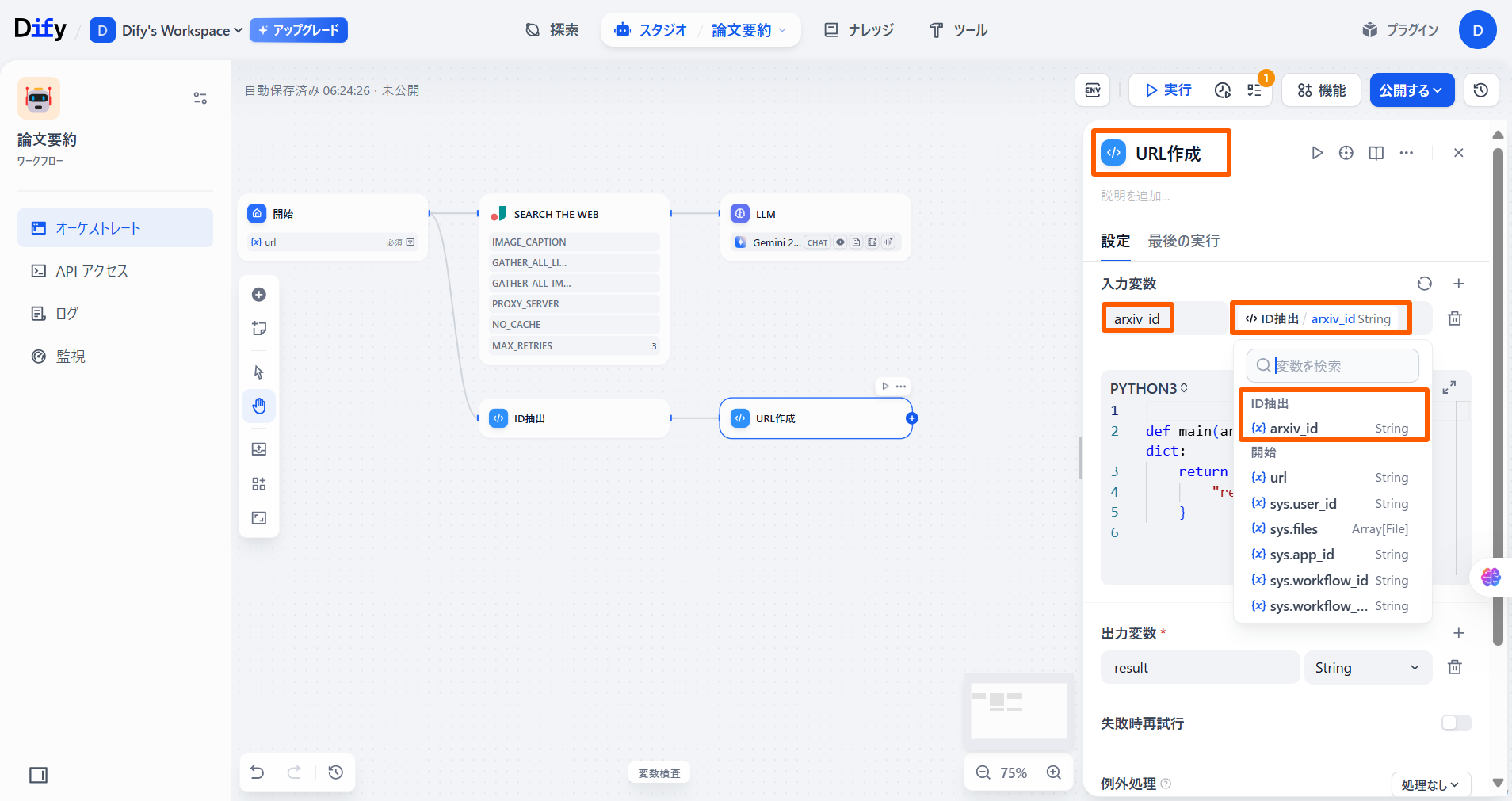
Task: Open the result type String dropdown
Action: (x=1367, y=668)
